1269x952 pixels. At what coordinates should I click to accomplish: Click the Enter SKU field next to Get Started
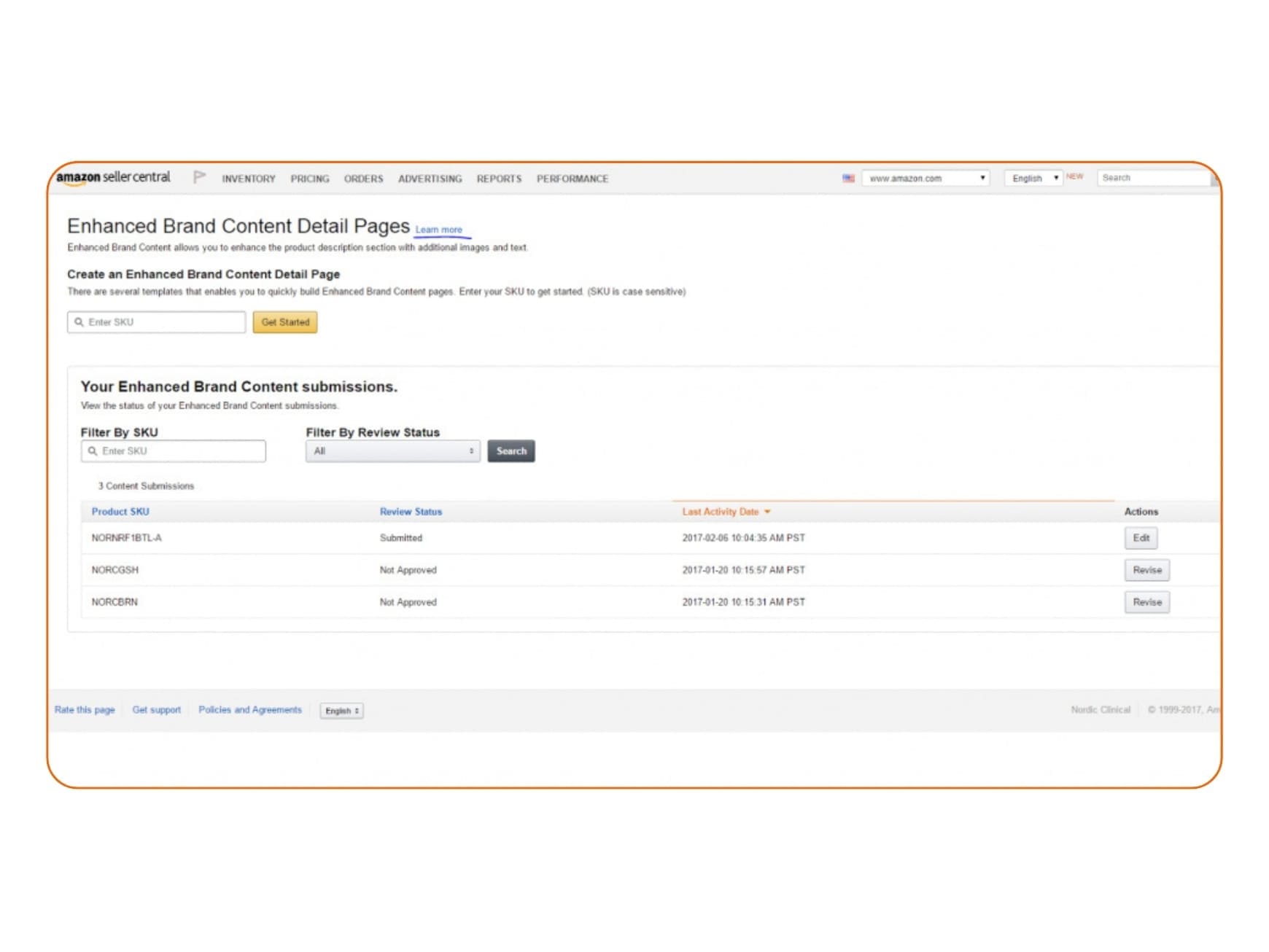(156, 322)
